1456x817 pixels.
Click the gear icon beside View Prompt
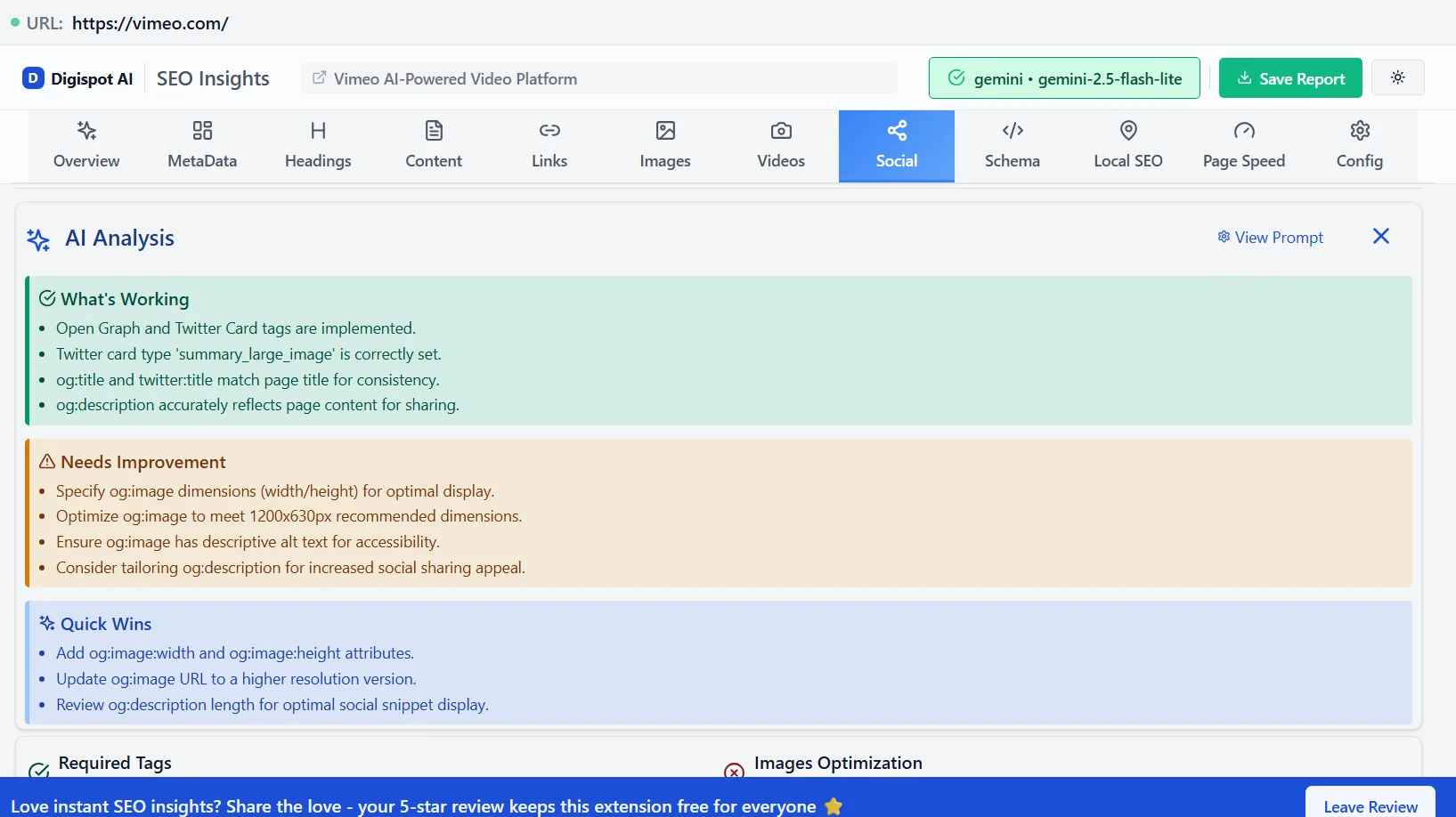pos(1224,237)
